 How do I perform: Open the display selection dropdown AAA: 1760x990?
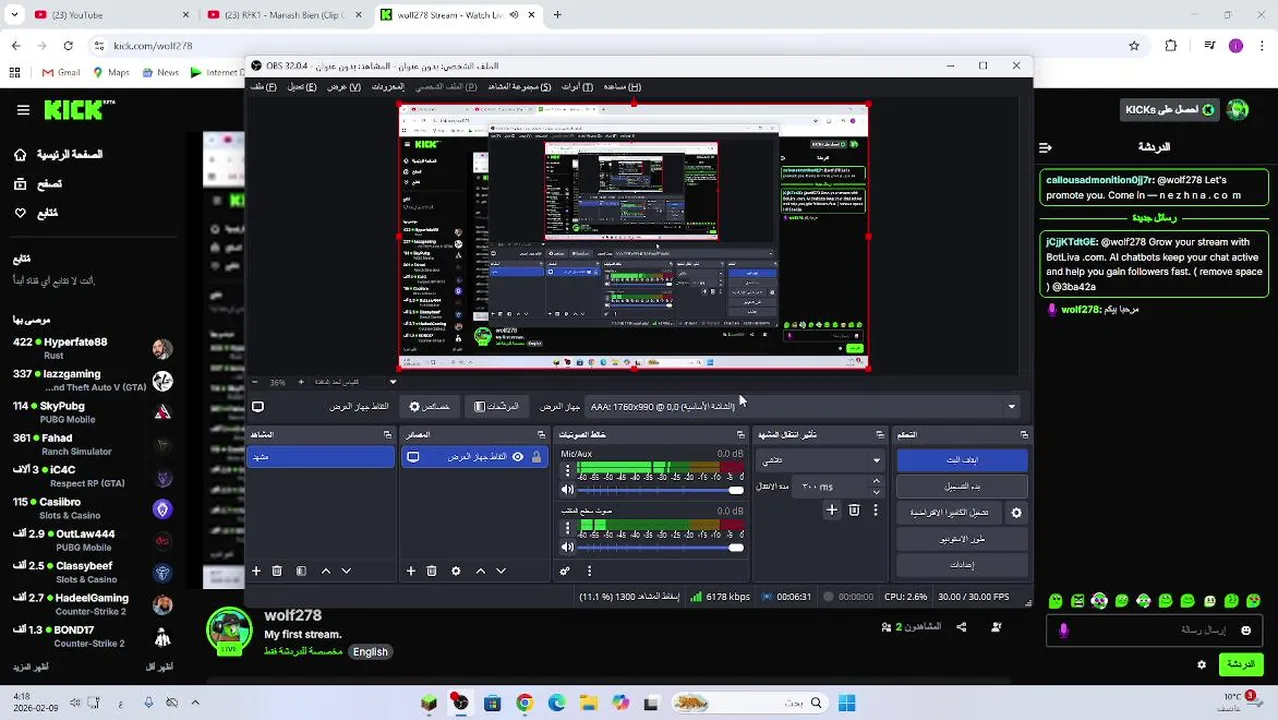point(803,407)
